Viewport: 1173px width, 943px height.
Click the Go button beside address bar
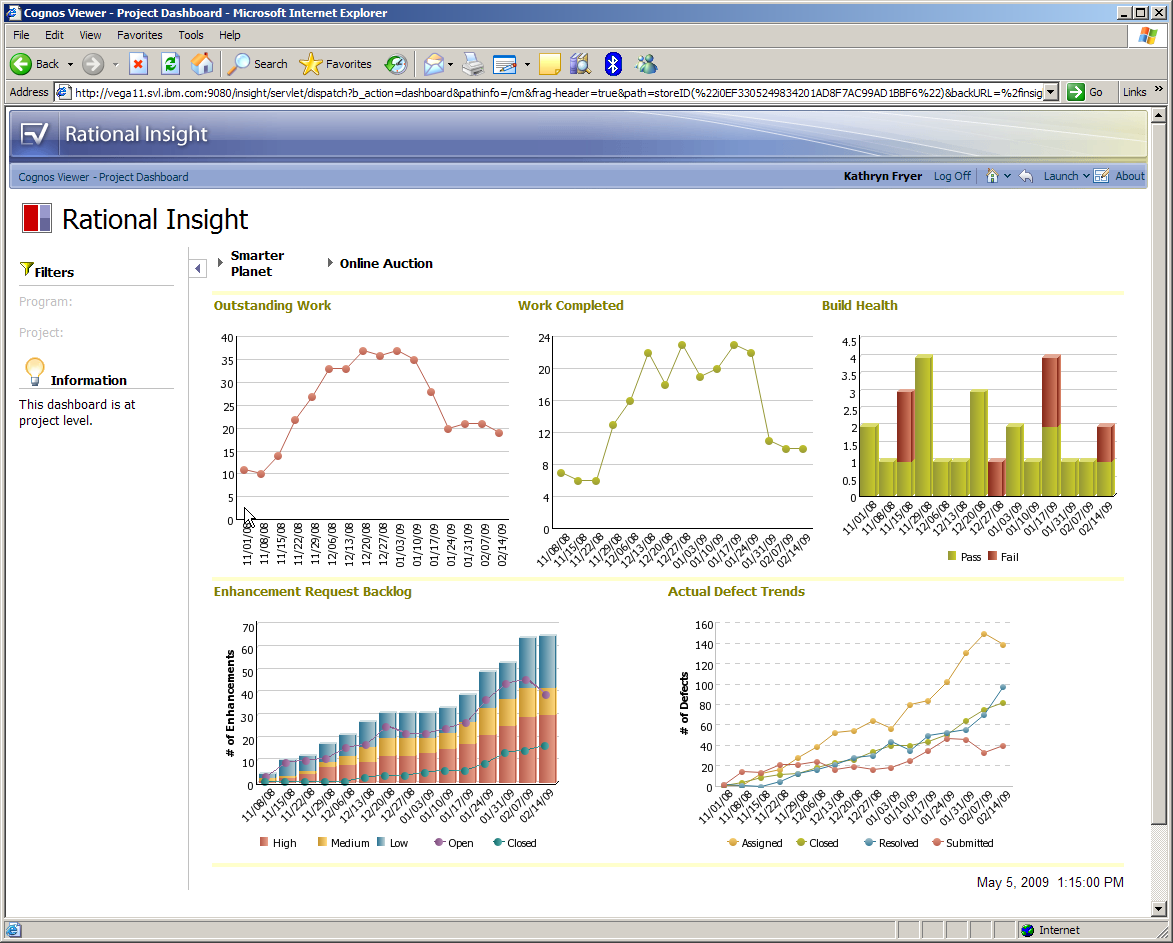pos(1085,92)
